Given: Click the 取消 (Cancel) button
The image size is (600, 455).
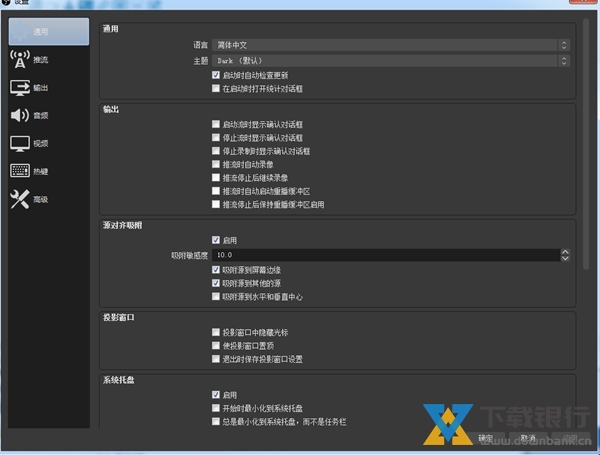Looking at the screenshot, I should coord(529,438).
